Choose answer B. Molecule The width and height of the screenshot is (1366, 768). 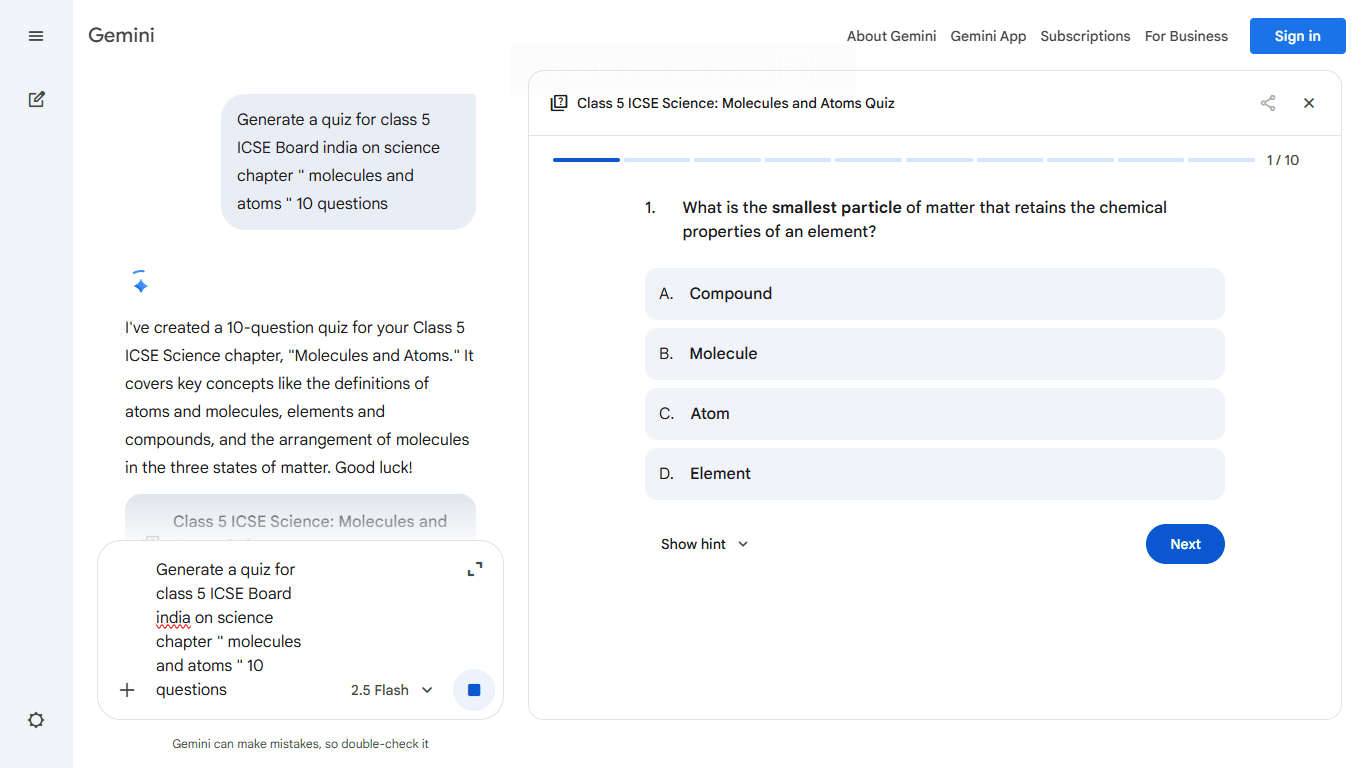(934, 354)
